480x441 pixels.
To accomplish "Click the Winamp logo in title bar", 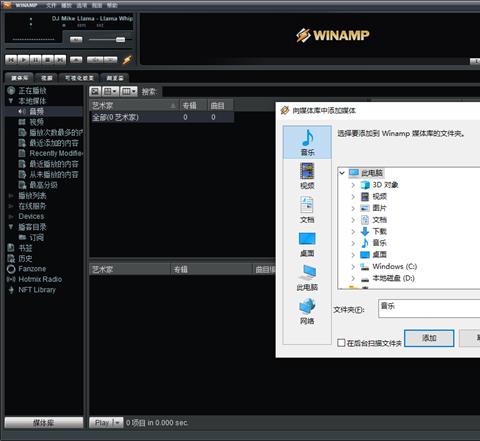I will tap(7, 5).
